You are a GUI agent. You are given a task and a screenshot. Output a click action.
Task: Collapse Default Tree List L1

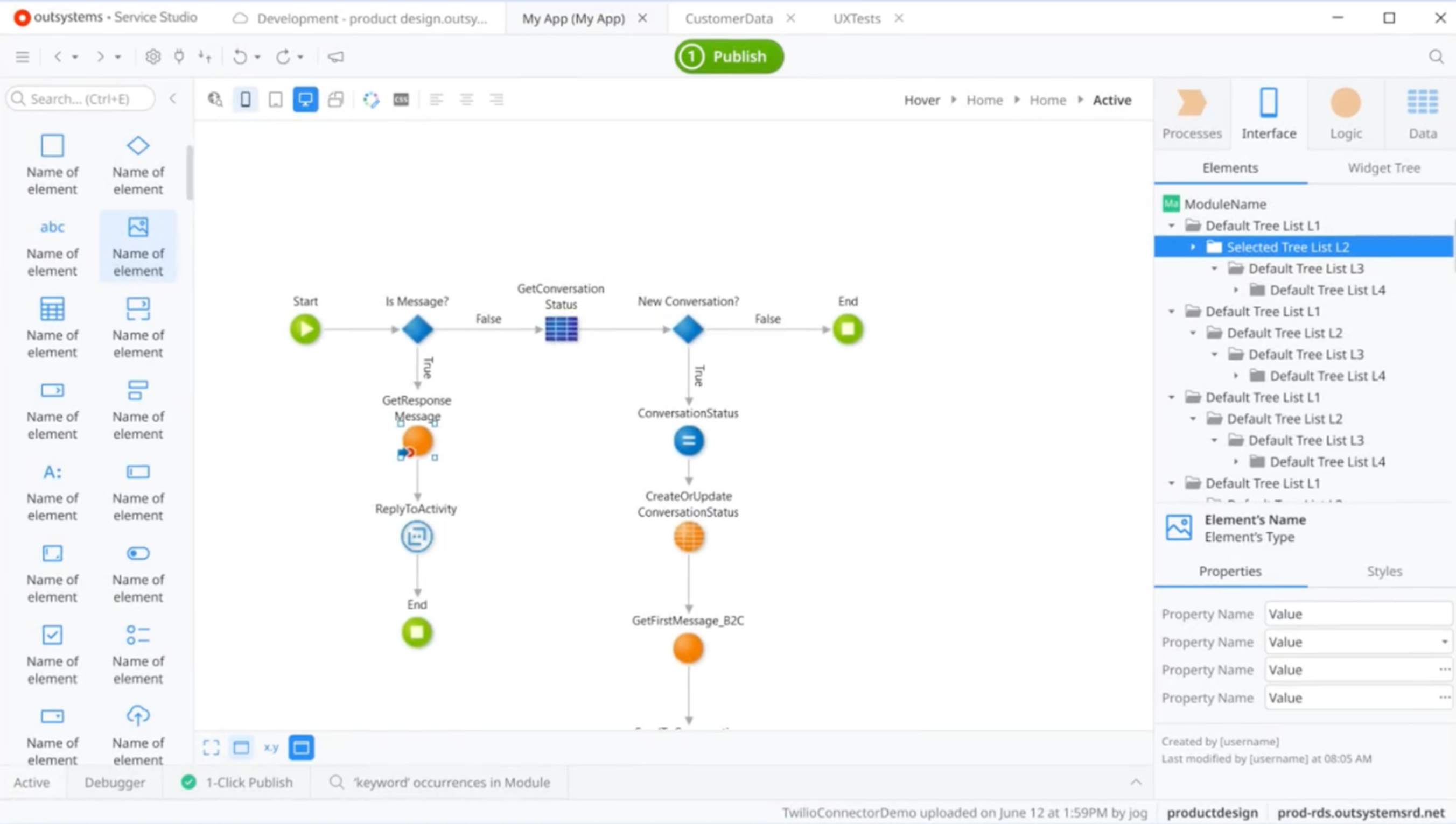coord(1171,226)
